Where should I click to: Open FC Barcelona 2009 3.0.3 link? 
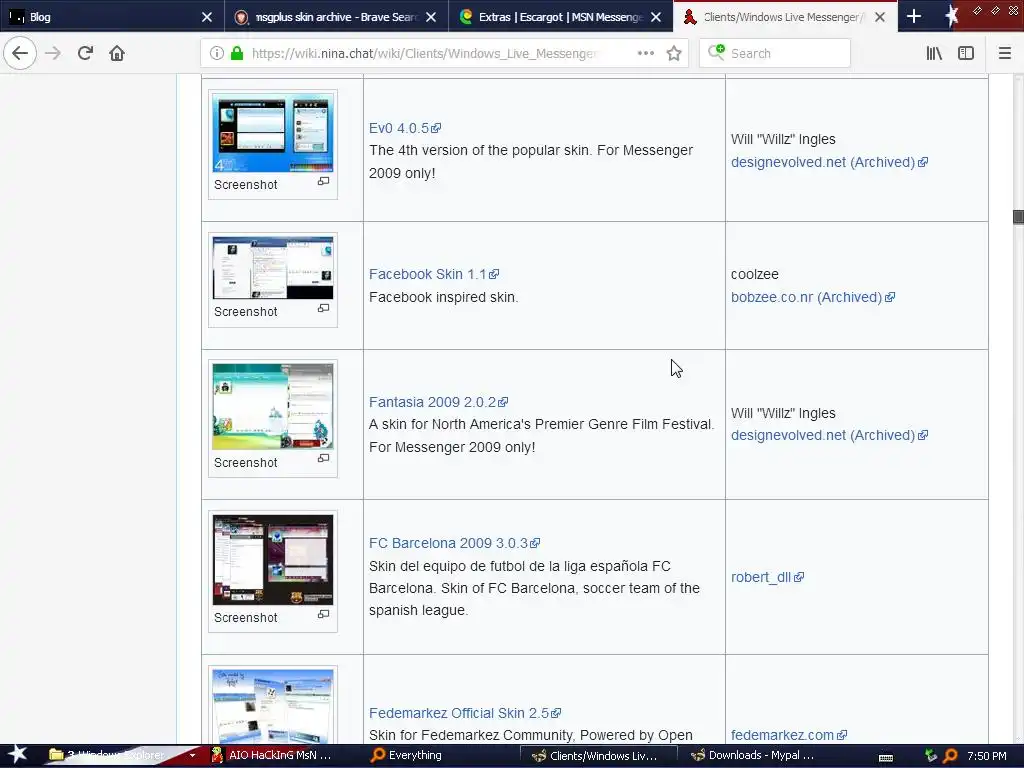455,543
